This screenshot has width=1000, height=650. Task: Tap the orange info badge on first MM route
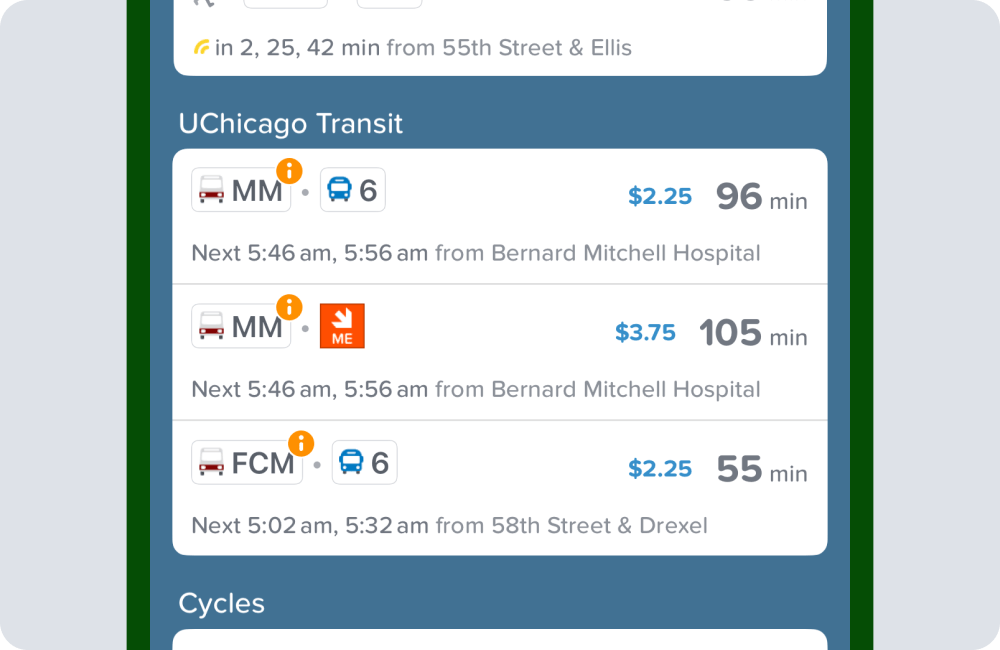[289, 171]
